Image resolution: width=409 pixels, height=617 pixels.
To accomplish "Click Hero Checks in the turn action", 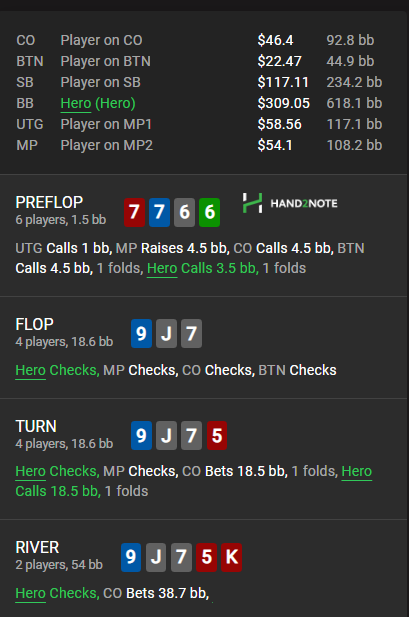I will tap(57, 471).
